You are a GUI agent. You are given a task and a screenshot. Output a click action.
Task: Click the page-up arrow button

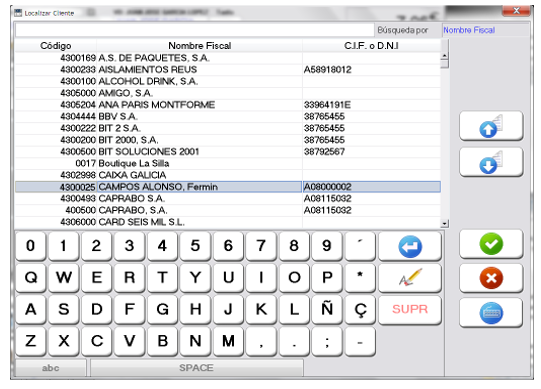491,126
